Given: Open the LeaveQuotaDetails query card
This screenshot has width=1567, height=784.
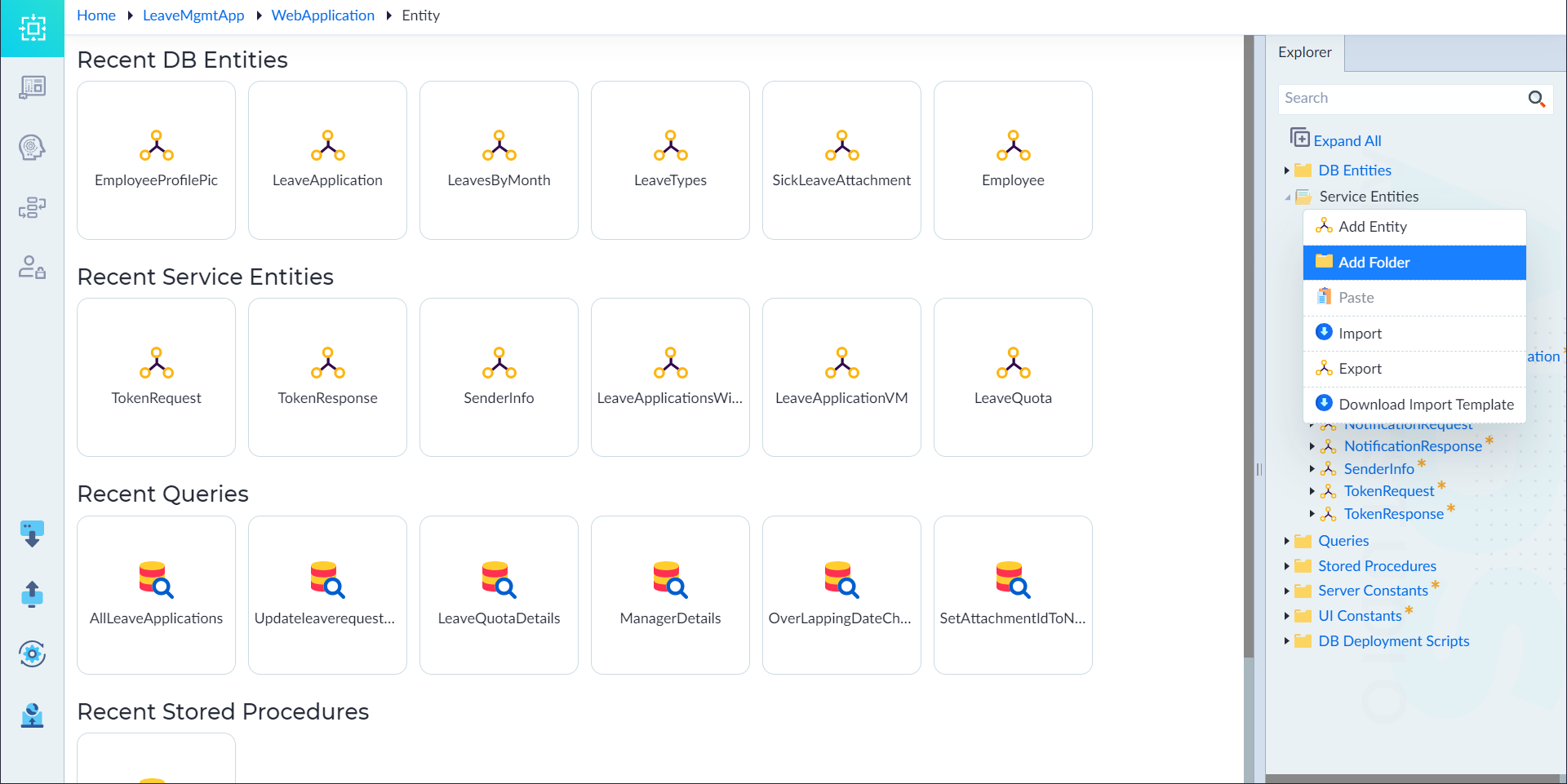Looking at the screenshot, I should pyautogui.click(x=499, y=595).
